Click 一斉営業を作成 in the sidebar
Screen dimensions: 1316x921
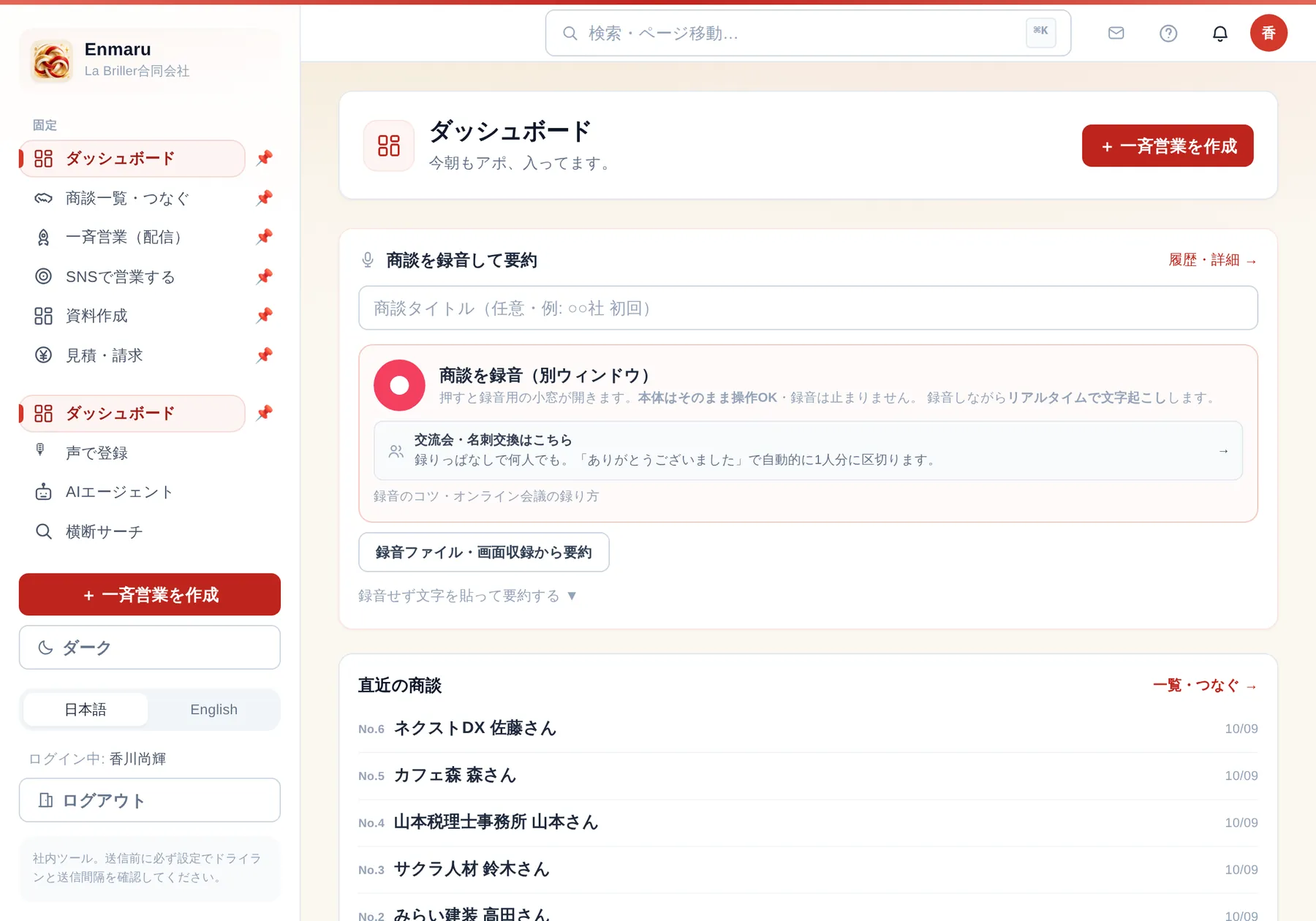[150, 594]
